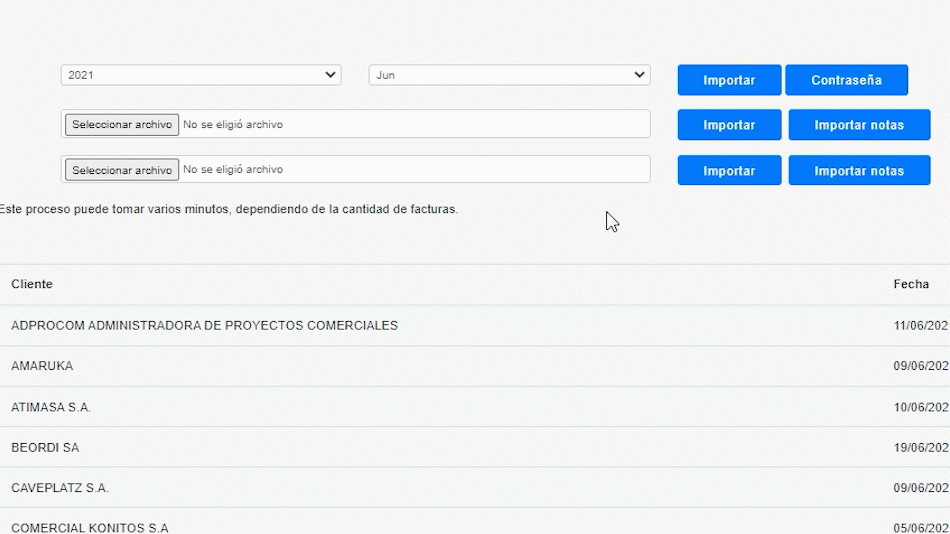Click Importar beside the lower file chooser
The height and width of the screenshot is (534, 950).
click(x=729, y=171)
